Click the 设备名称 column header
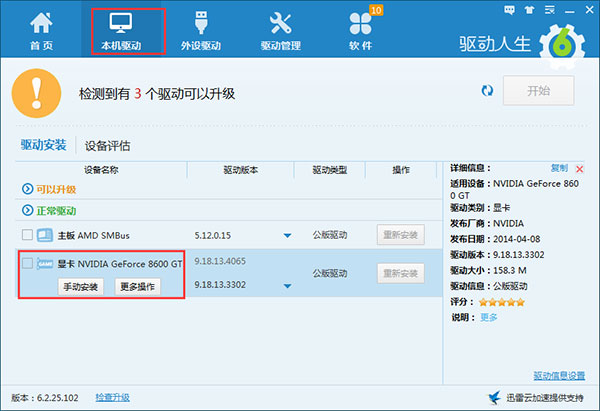This screenshot has height=411, width=600. pyautogui.click(x=101, y=170)
